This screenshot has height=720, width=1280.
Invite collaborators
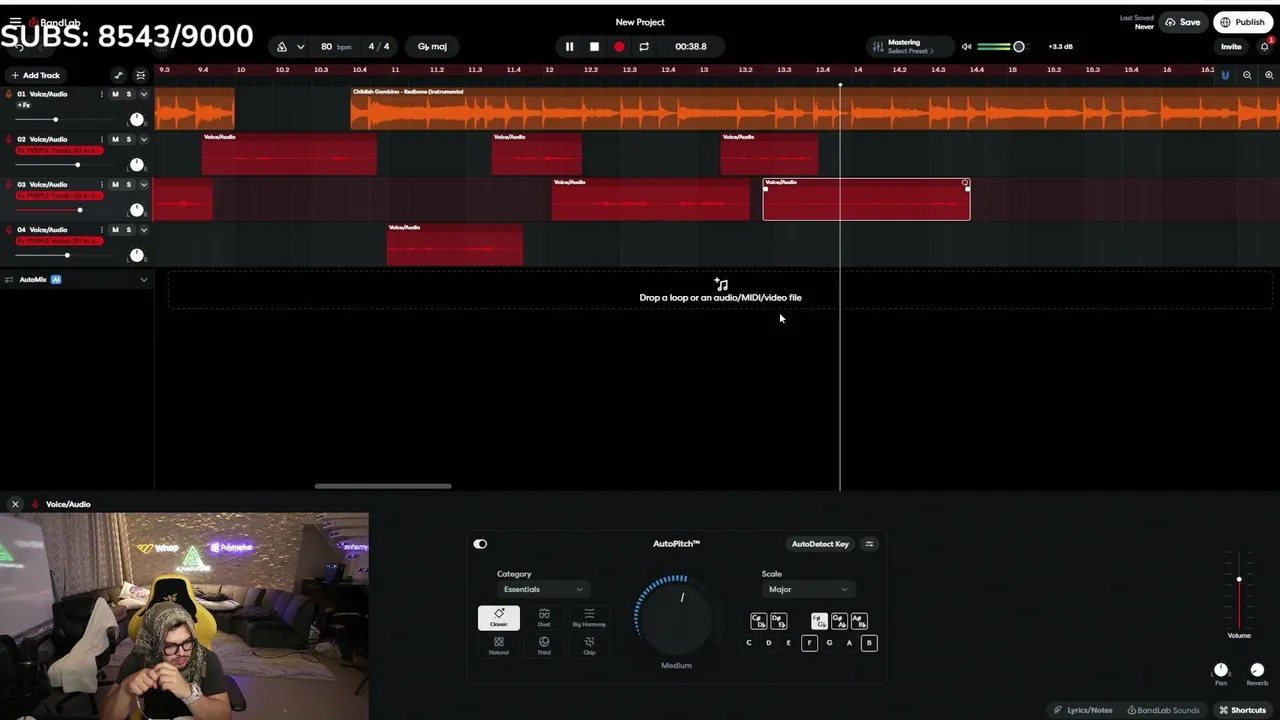pos(1231,47)
